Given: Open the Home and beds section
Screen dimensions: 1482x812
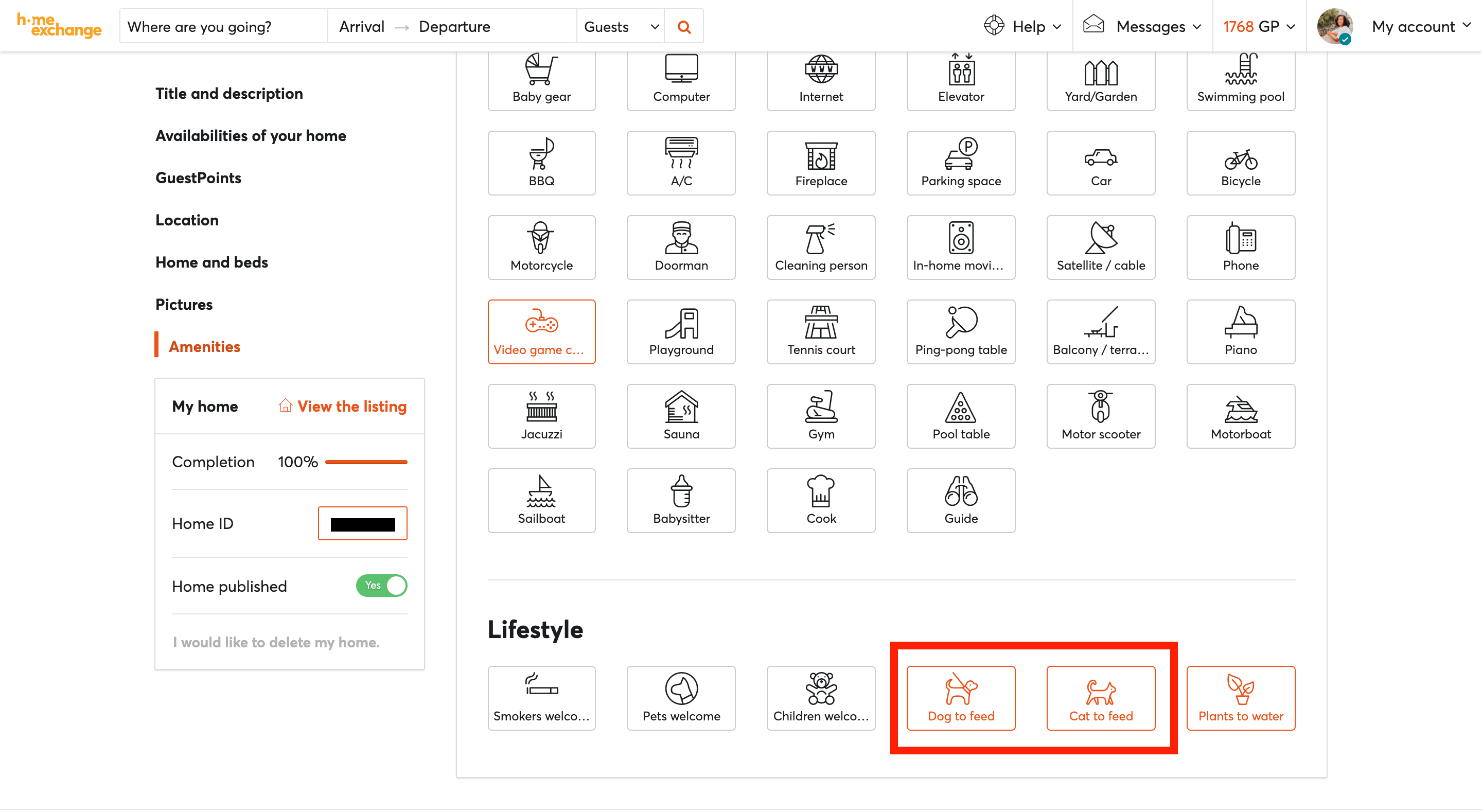Looking at the screenshot, I should [211, 262].
